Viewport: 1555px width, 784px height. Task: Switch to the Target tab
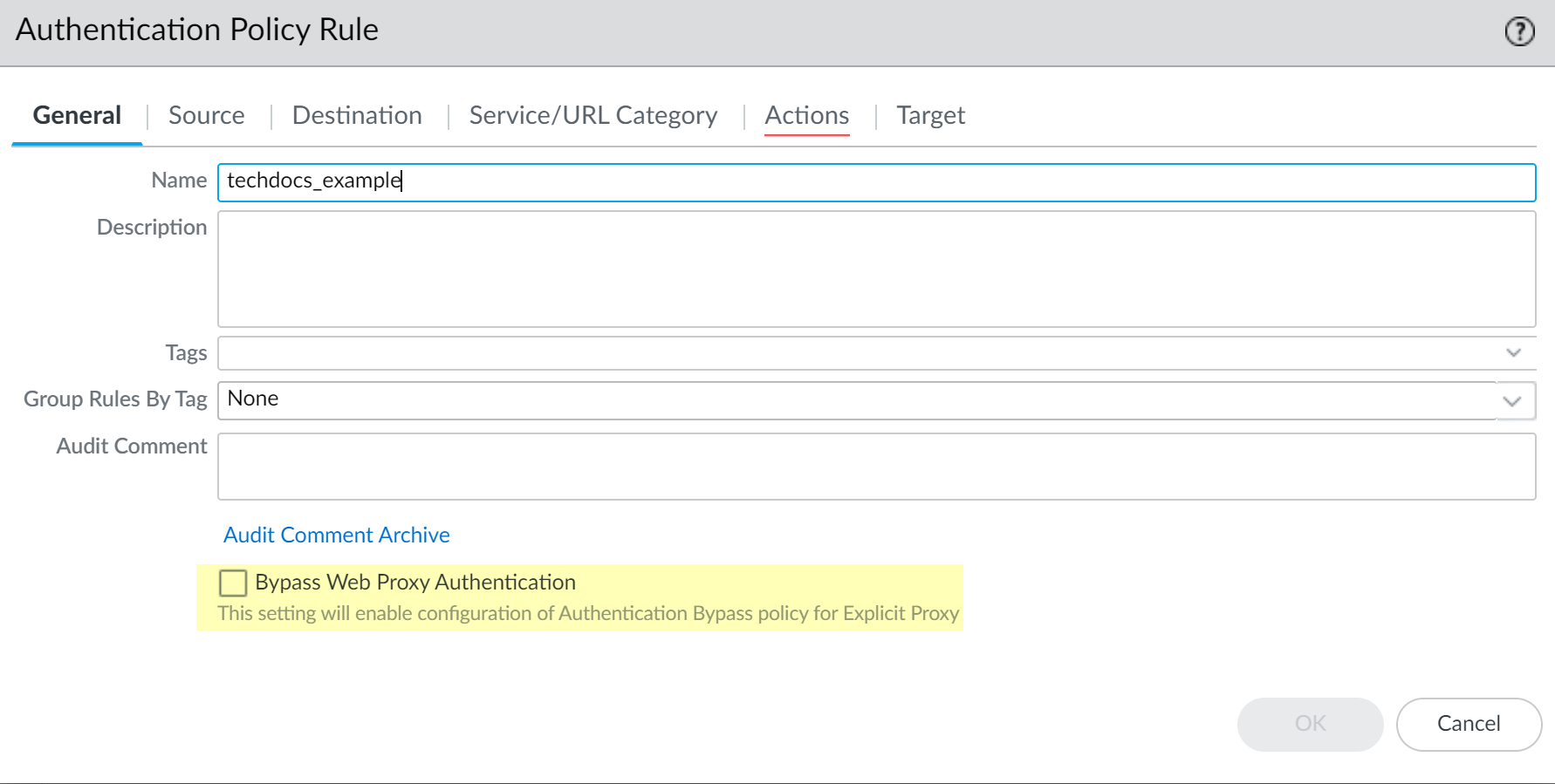click(x=930, y=115)
